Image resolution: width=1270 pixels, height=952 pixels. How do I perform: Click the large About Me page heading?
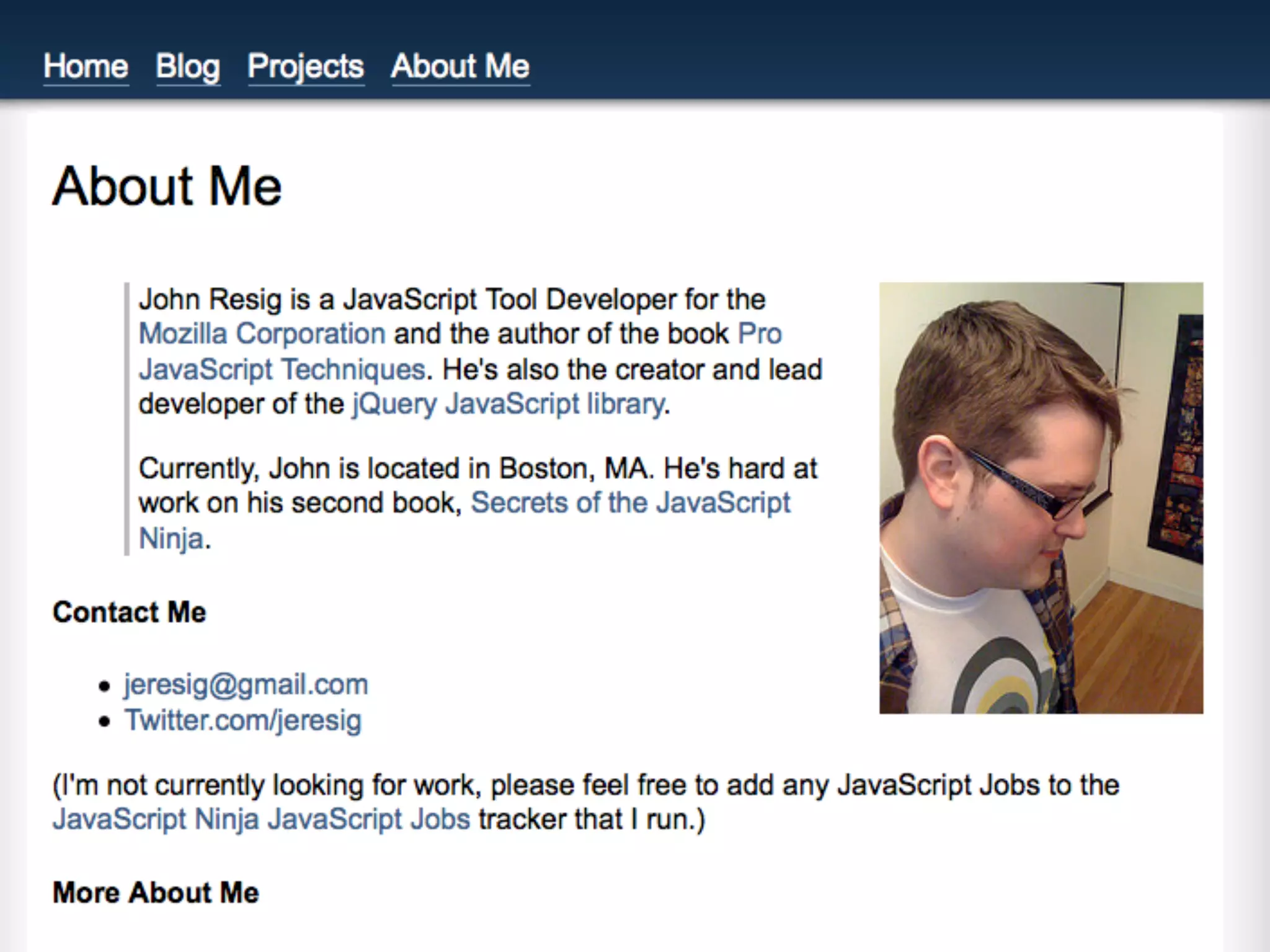pyautogui.click(x=167, y=186)
